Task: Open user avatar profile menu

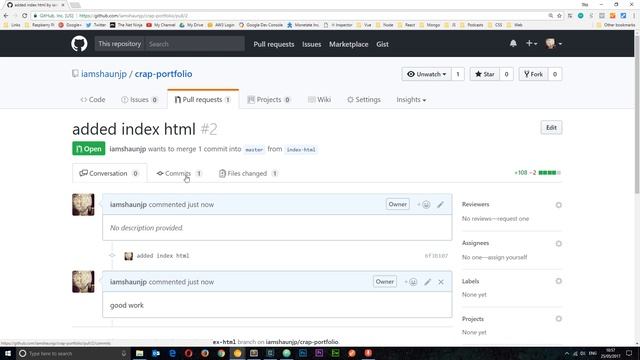Action: pyautogui.click(x=554, y=43)
